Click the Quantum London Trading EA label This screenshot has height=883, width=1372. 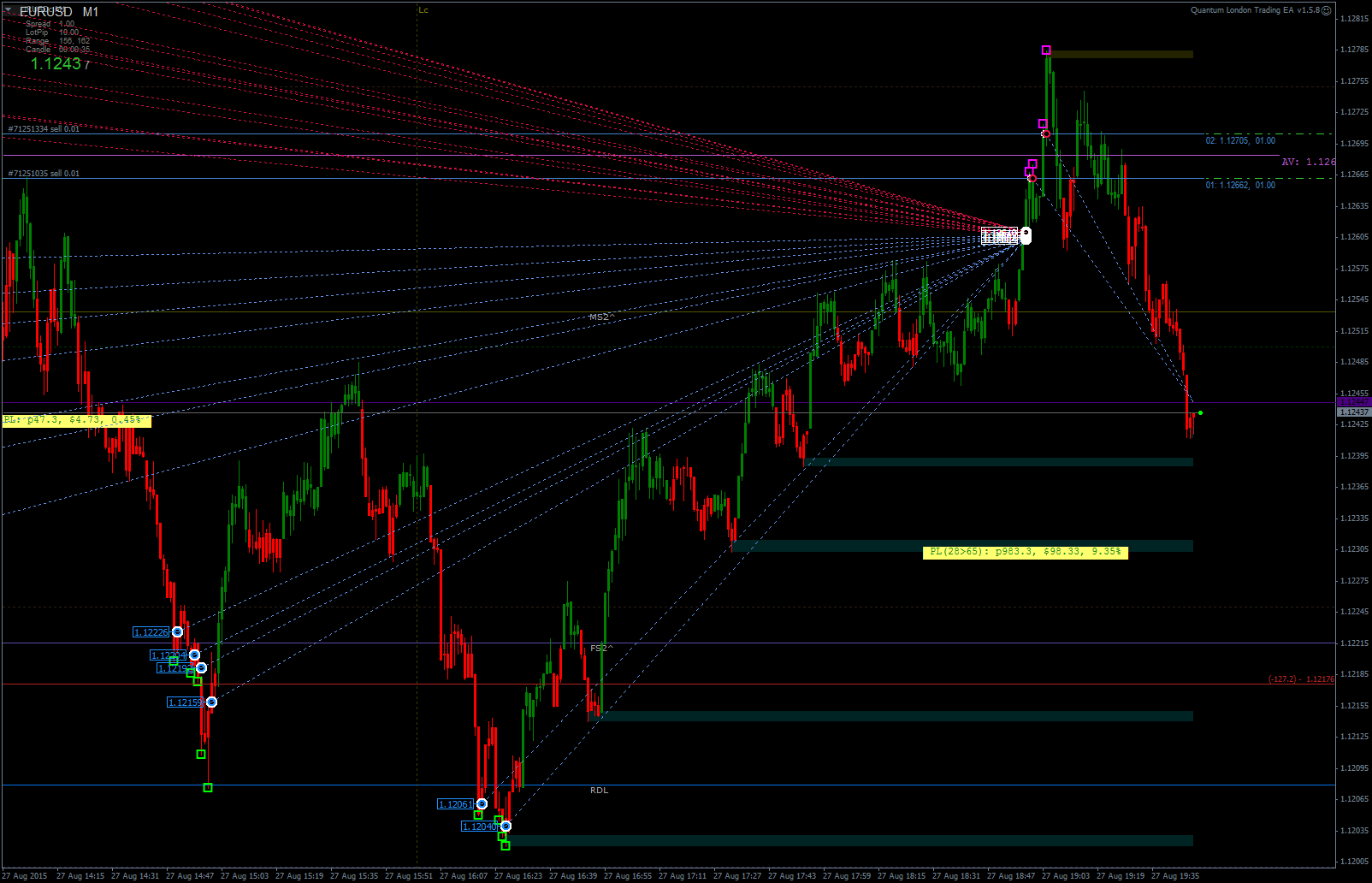(1255, 10)
